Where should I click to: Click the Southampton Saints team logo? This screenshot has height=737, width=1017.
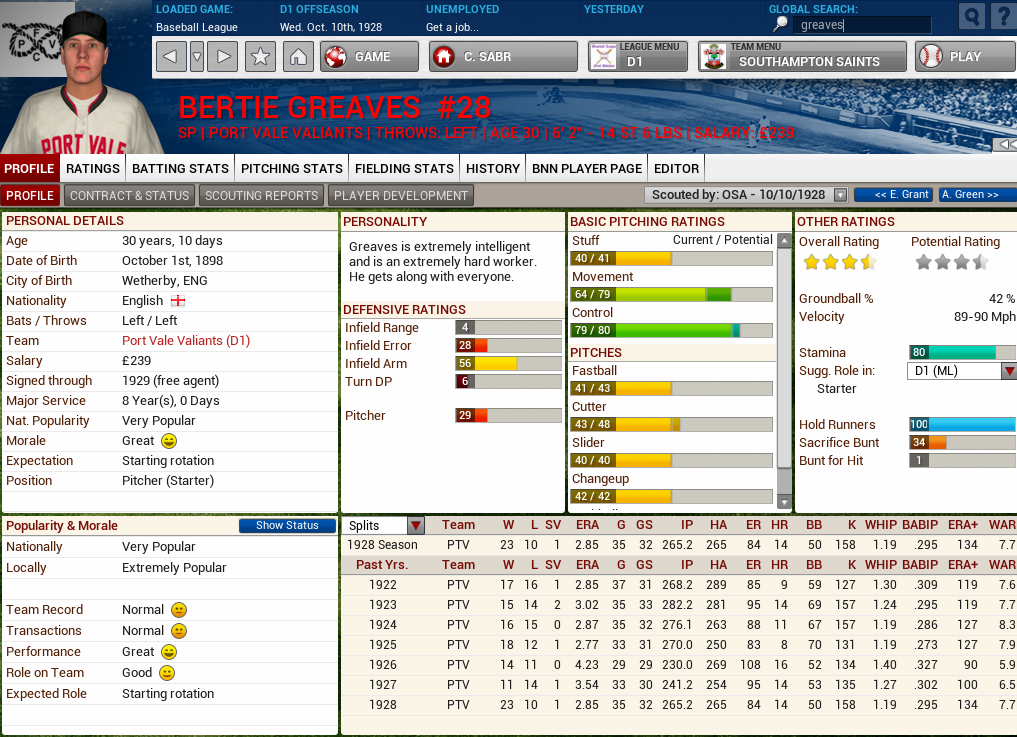tap(713, 57)
